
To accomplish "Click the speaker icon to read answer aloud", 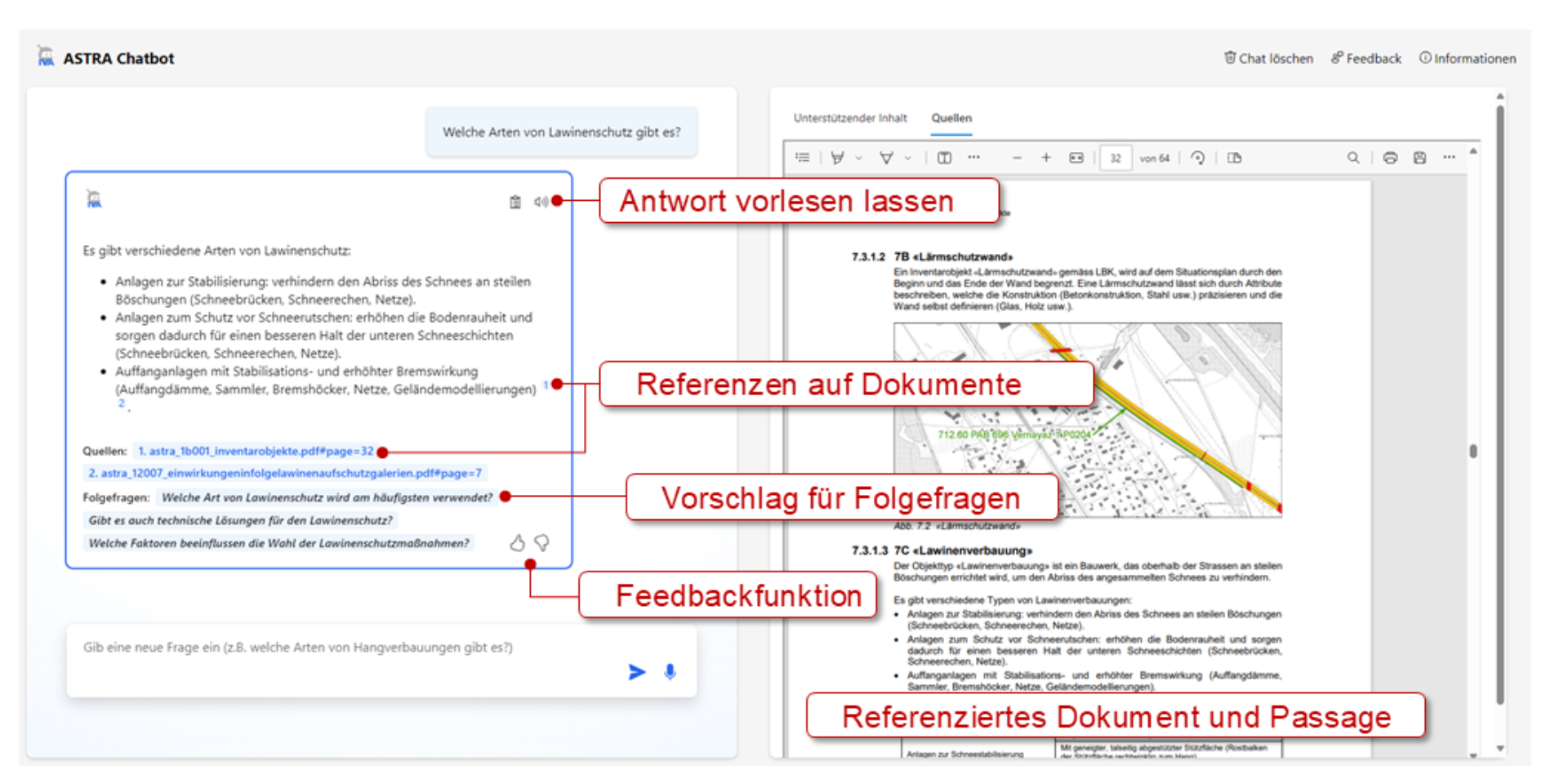I will pyautogui.click(x=541, y=202).
